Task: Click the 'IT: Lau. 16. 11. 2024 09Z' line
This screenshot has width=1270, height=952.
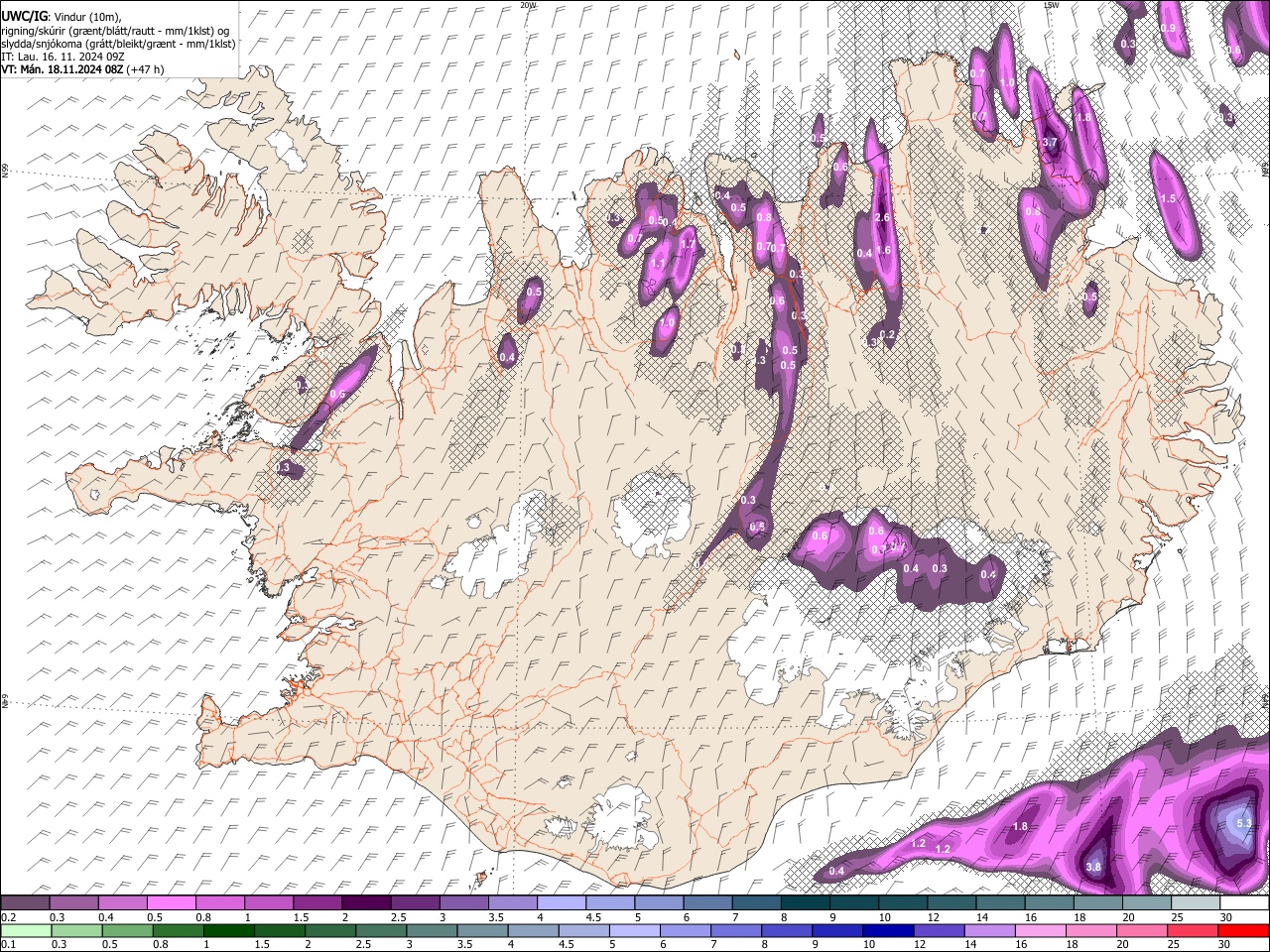Action: [63, 57]
